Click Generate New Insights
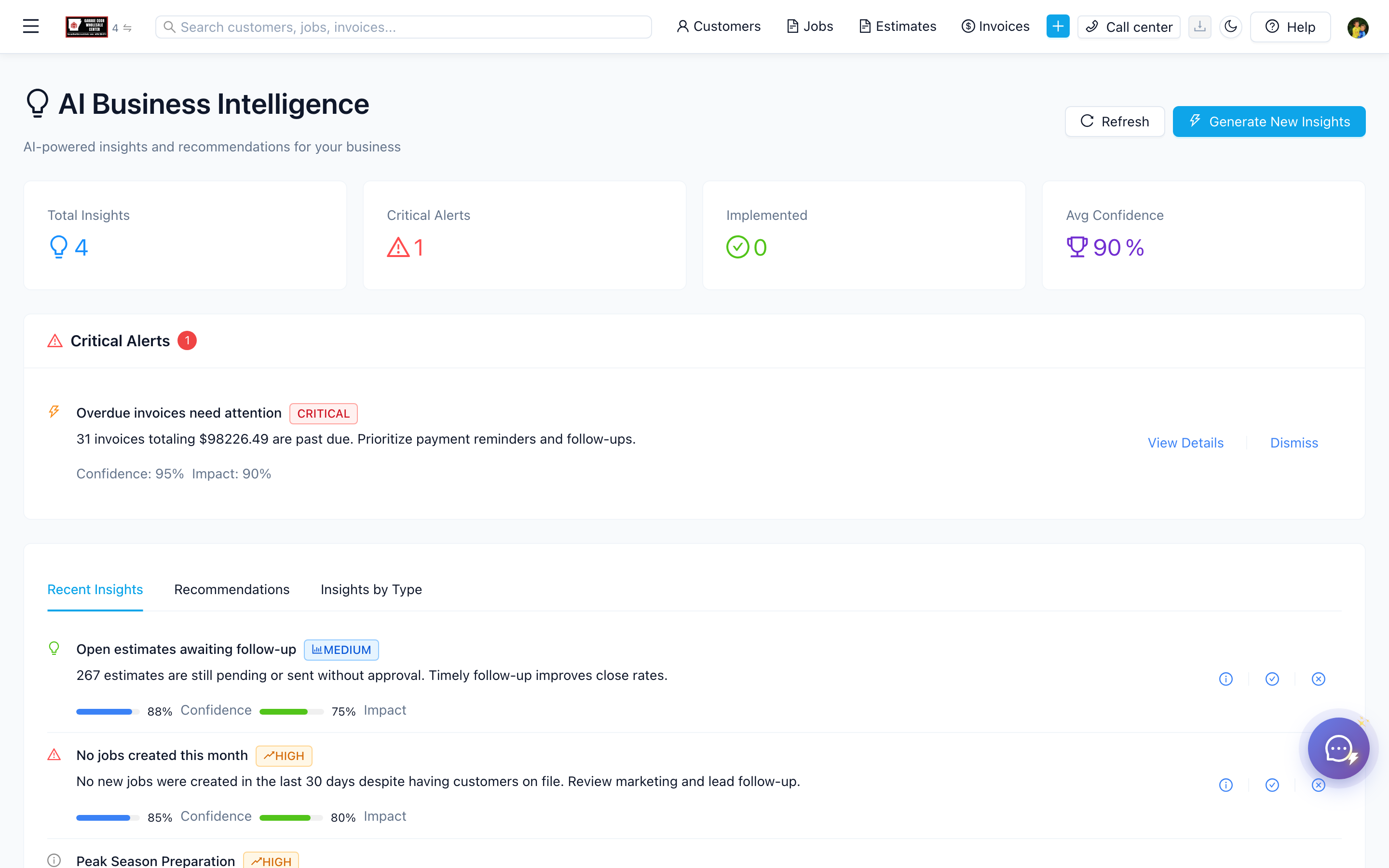Screen dimensions: 1389x868 click(x=1269, y=122)
